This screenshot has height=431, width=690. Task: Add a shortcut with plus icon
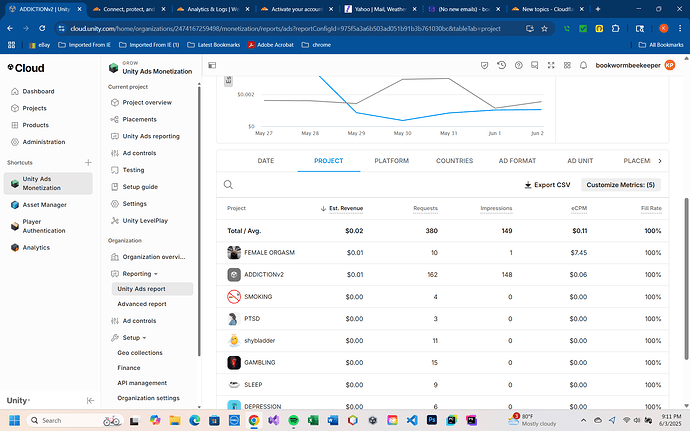[x=88, y=162]
